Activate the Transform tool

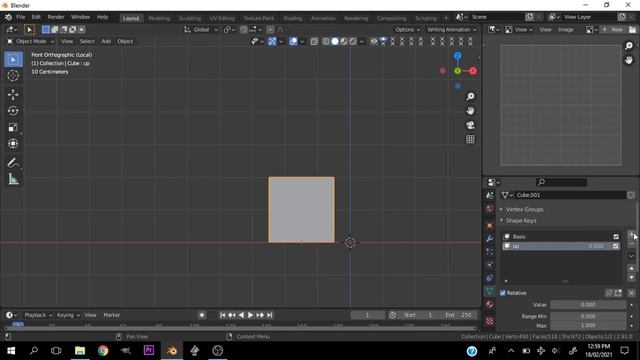point(13,143)
